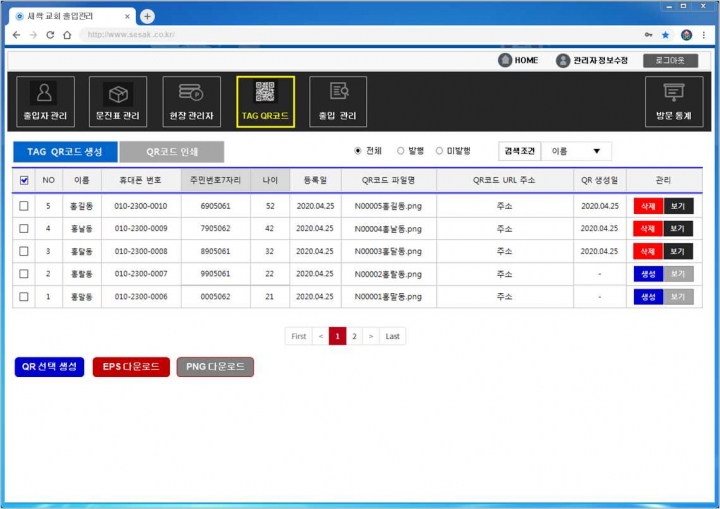Open 관리자 정보수정 user icon
Screen dimensions: 720x509
tap(562, 60)
